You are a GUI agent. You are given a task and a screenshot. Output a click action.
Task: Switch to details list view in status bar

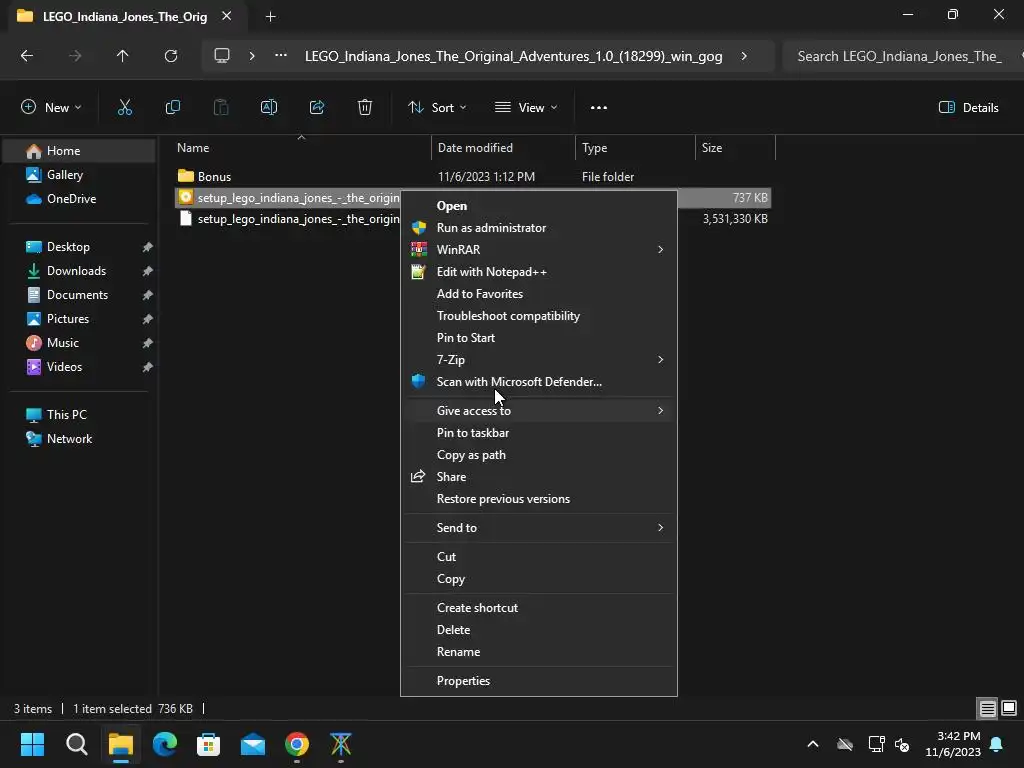pyautogui.click(x=987, y=708)
